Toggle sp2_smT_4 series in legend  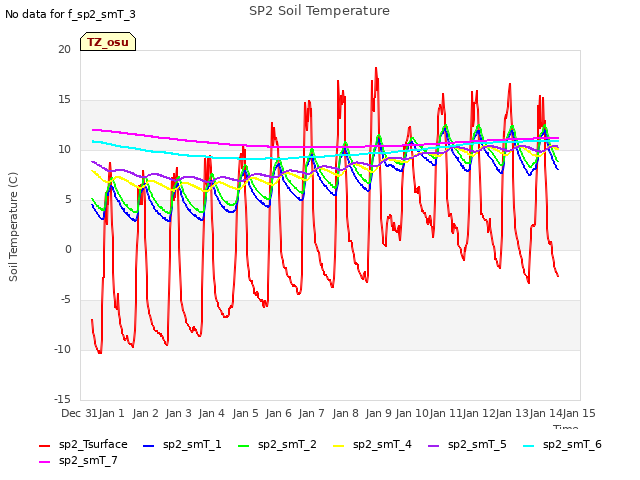click(373, 444)
